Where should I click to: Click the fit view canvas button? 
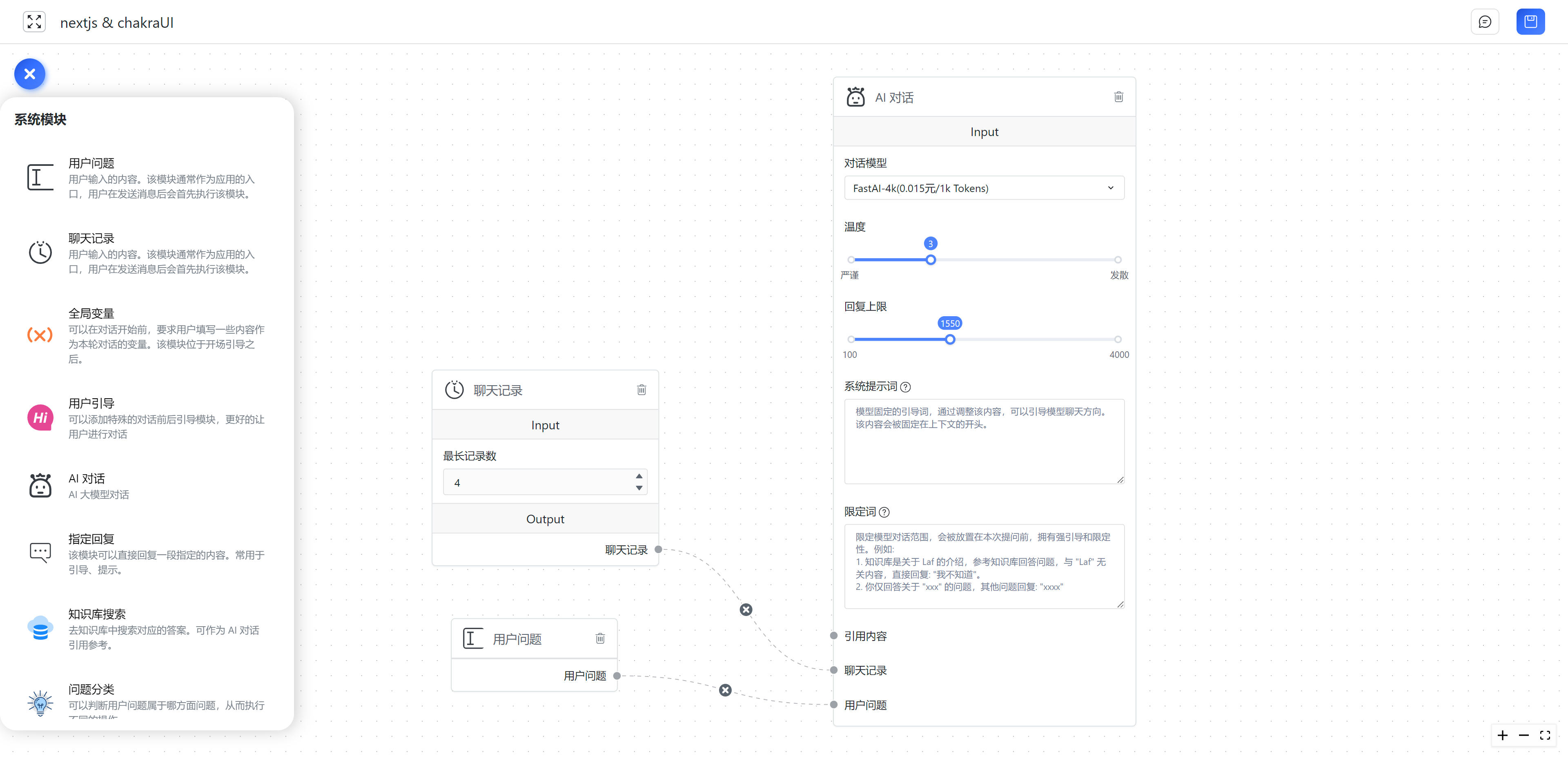1544,735
